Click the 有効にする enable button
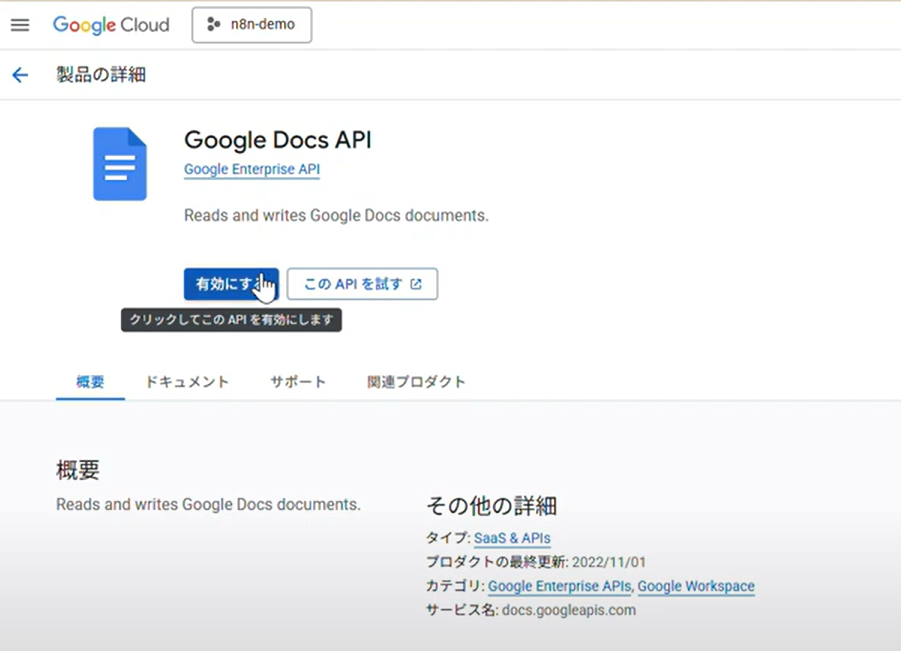 pyautogui.click(x=231, y=284)
